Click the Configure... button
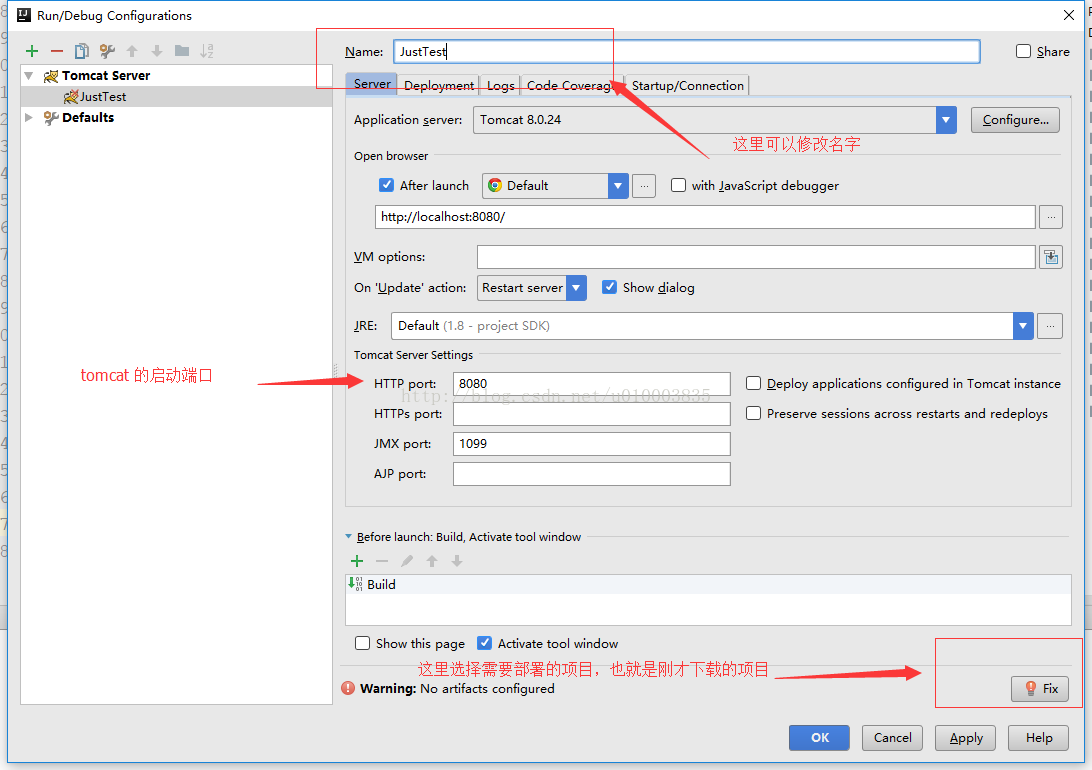 click(x=1015, y=120)
